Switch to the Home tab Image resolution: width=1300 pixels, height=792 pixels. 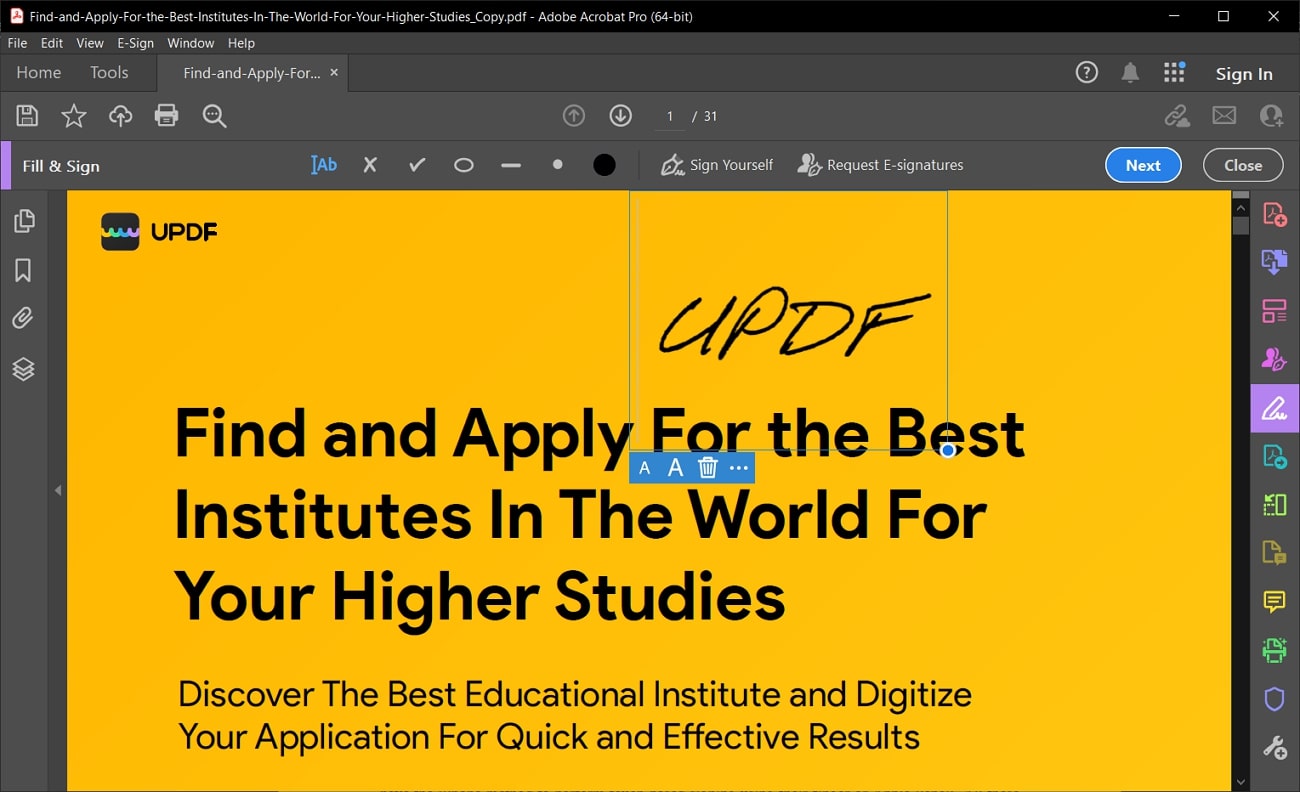[38, 72]
